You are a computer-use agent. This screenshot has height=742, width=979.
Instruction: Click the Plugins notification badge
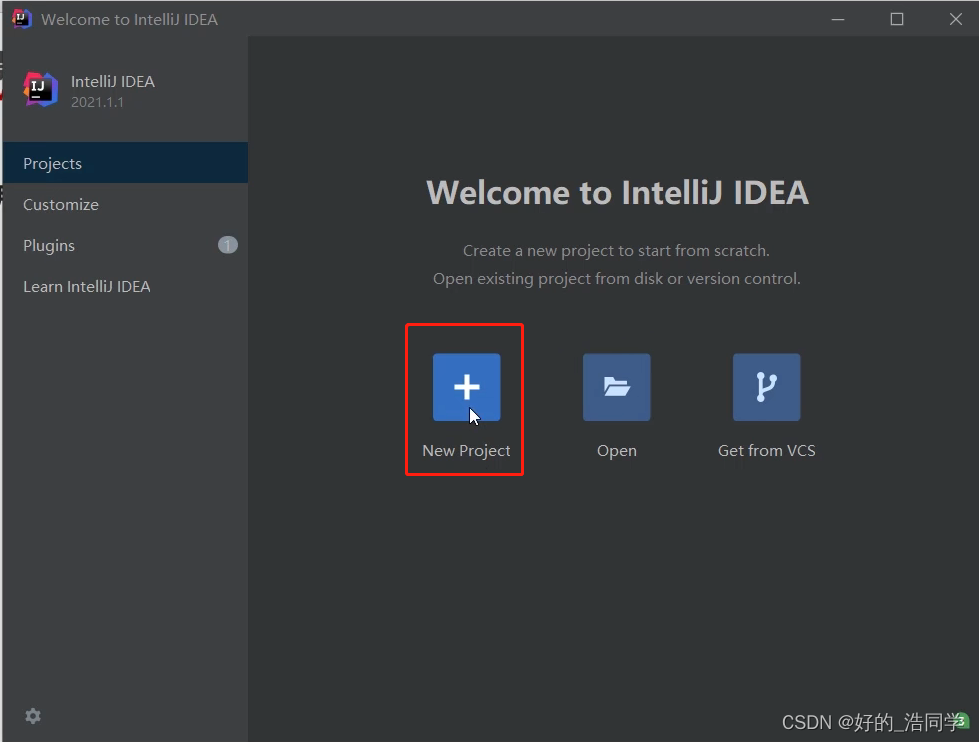(x=228, y=245)
